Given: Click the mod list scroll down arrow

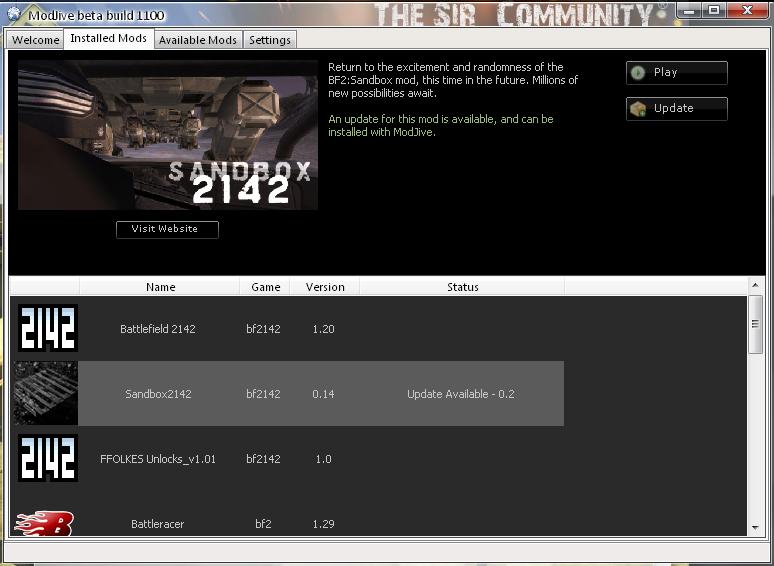Looking at the screenshot, I should (x=755, y=528).
